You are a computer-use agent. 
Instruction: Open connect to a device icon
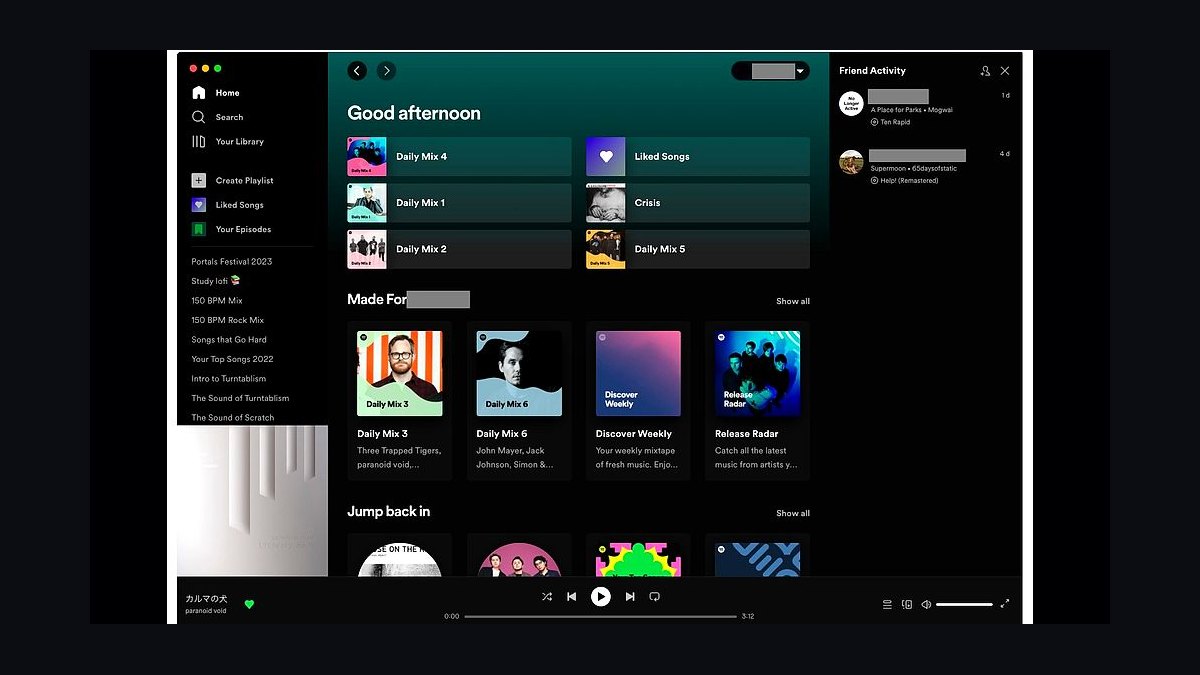pyautogui.click(x=907, y=604)
